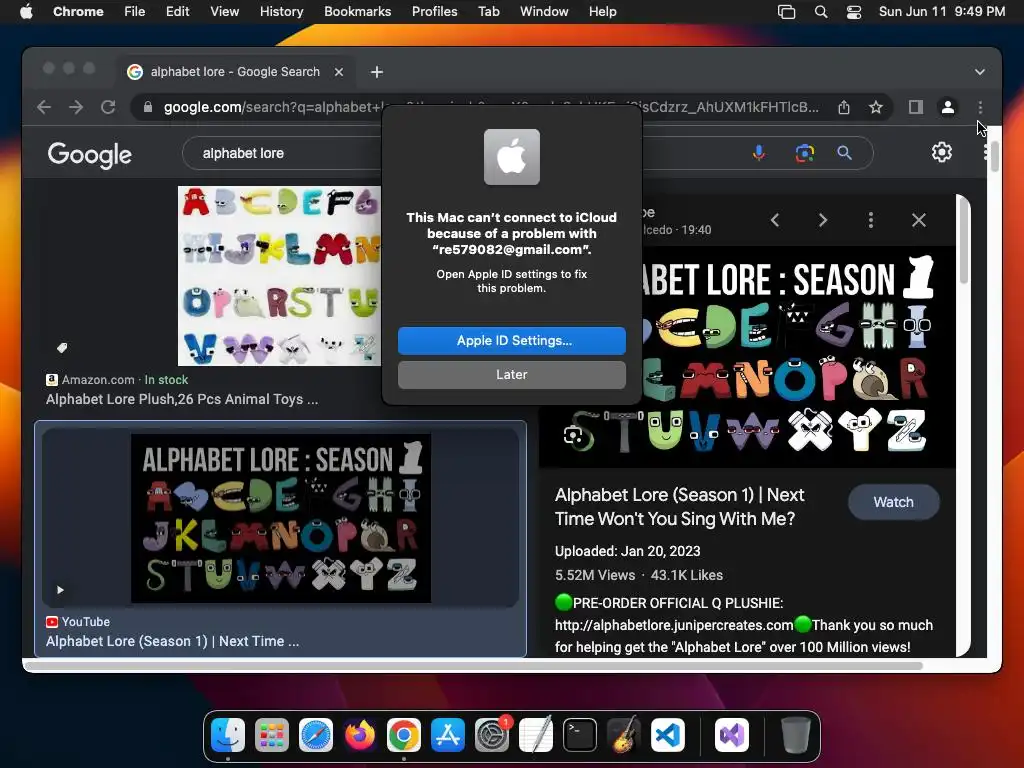Open Spotlight search in the menu bar
Image resolution: width=1024 pixels, height=768 pixels.
[x=821, y=12]
